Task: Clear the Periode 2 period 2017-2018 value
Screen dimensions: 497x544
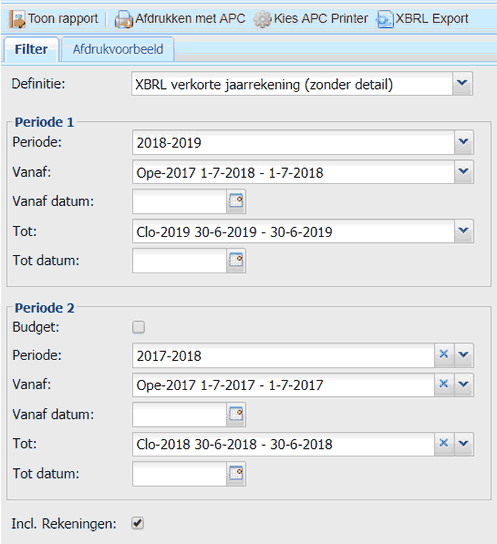Action: coord(444,355)
